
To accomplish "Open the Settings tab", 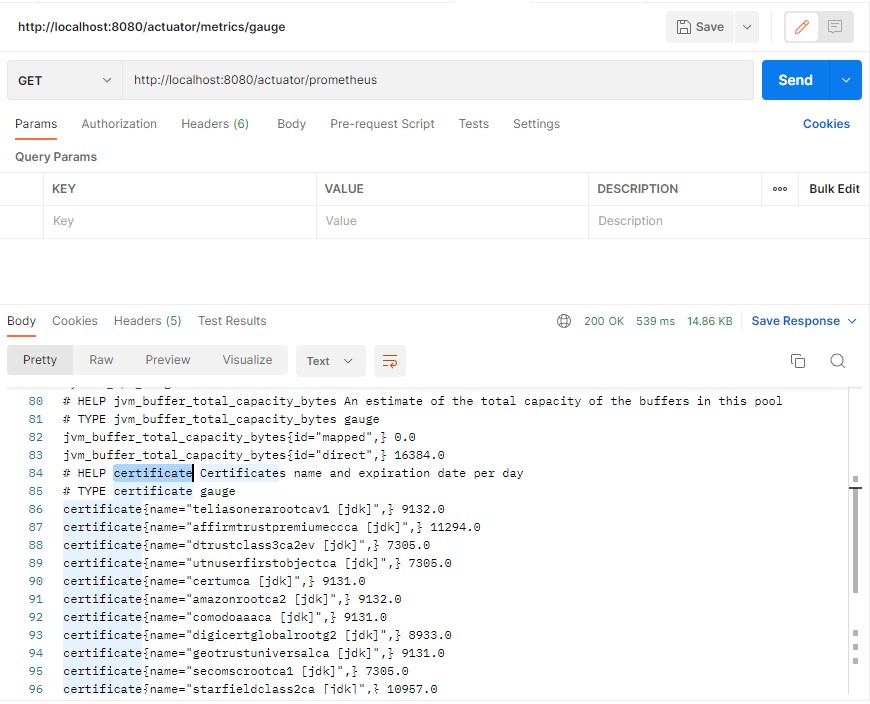I will click(x=536, y=124).
